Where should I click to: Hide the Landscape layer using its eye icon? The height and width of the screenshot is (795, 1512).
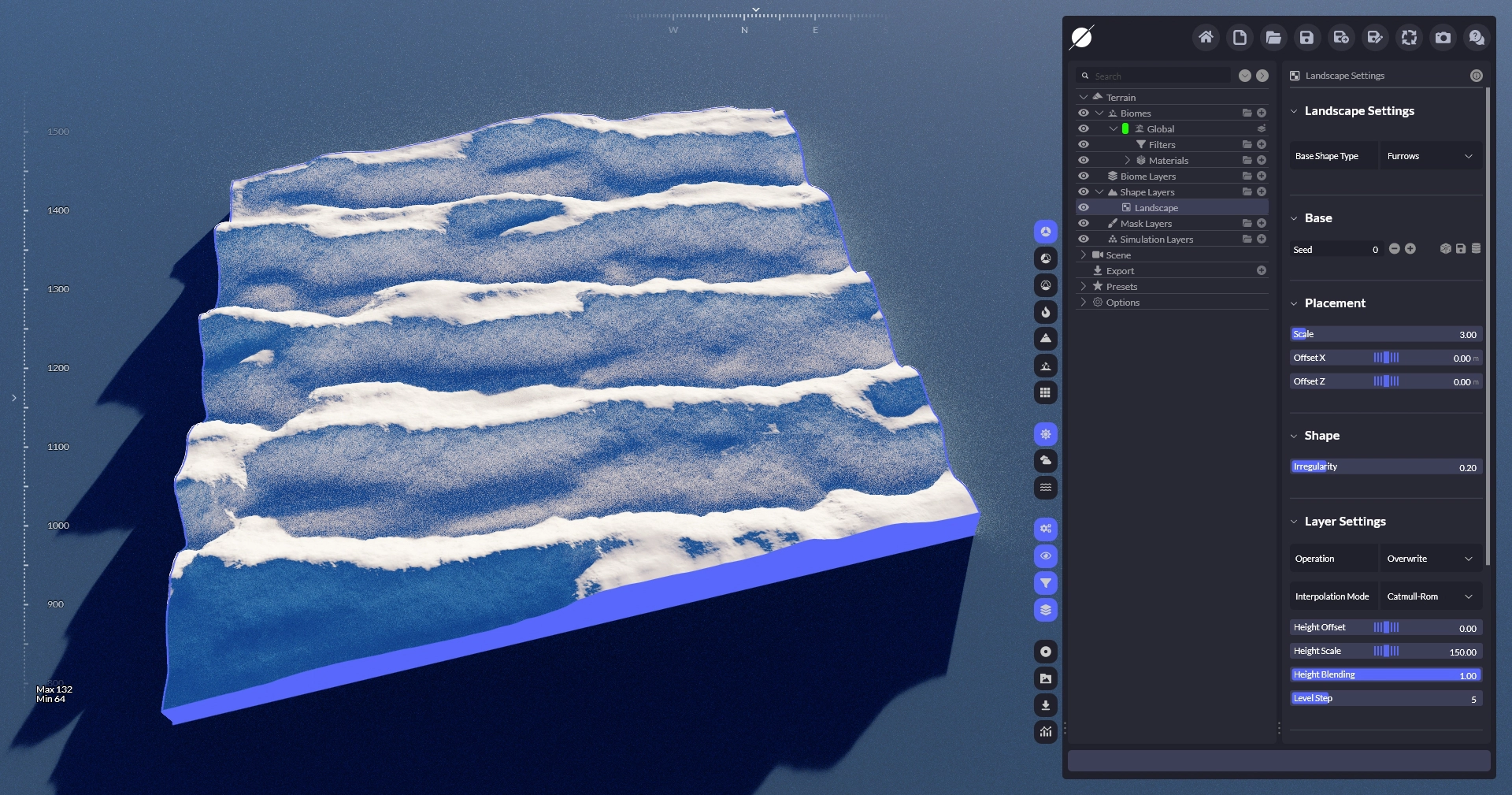click(1084, 208)
